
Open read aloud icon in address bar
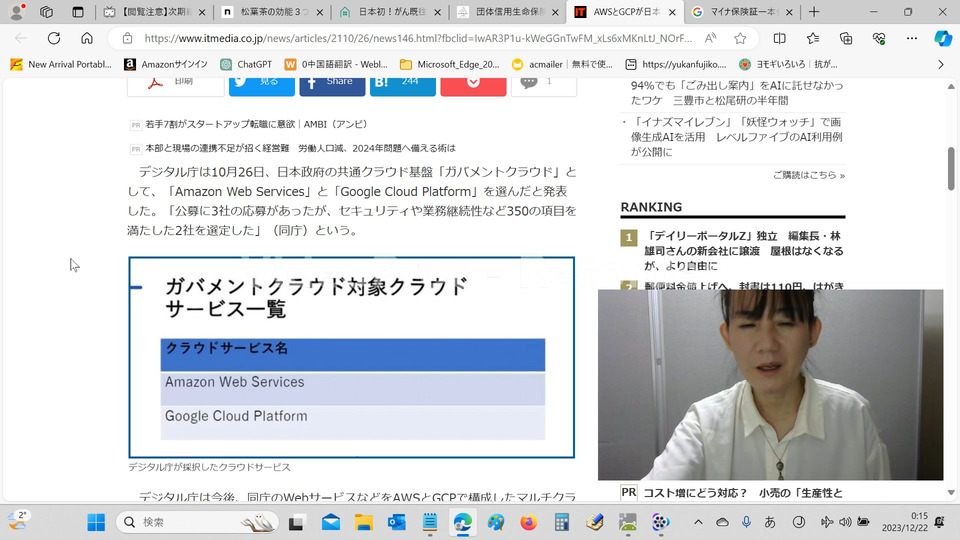710,38
